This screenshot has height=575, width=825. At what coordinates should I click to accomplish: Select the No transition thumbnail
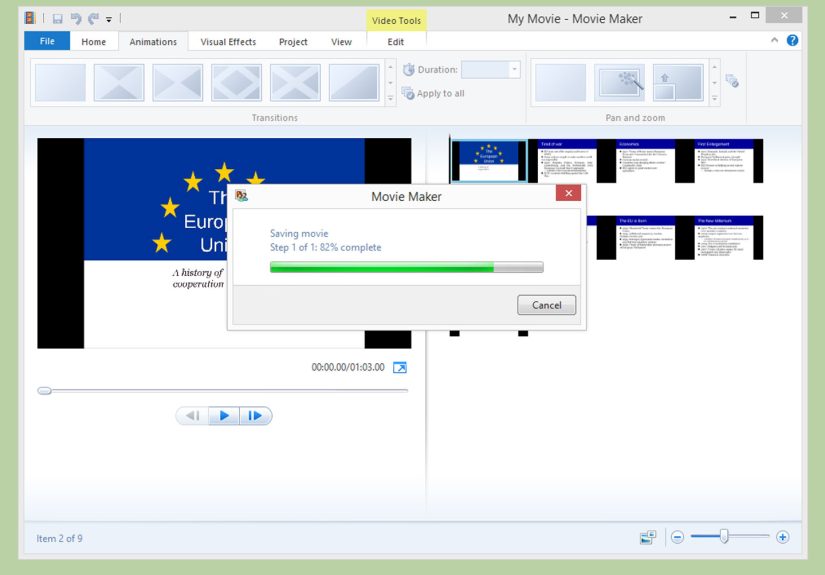pos(60,83)
